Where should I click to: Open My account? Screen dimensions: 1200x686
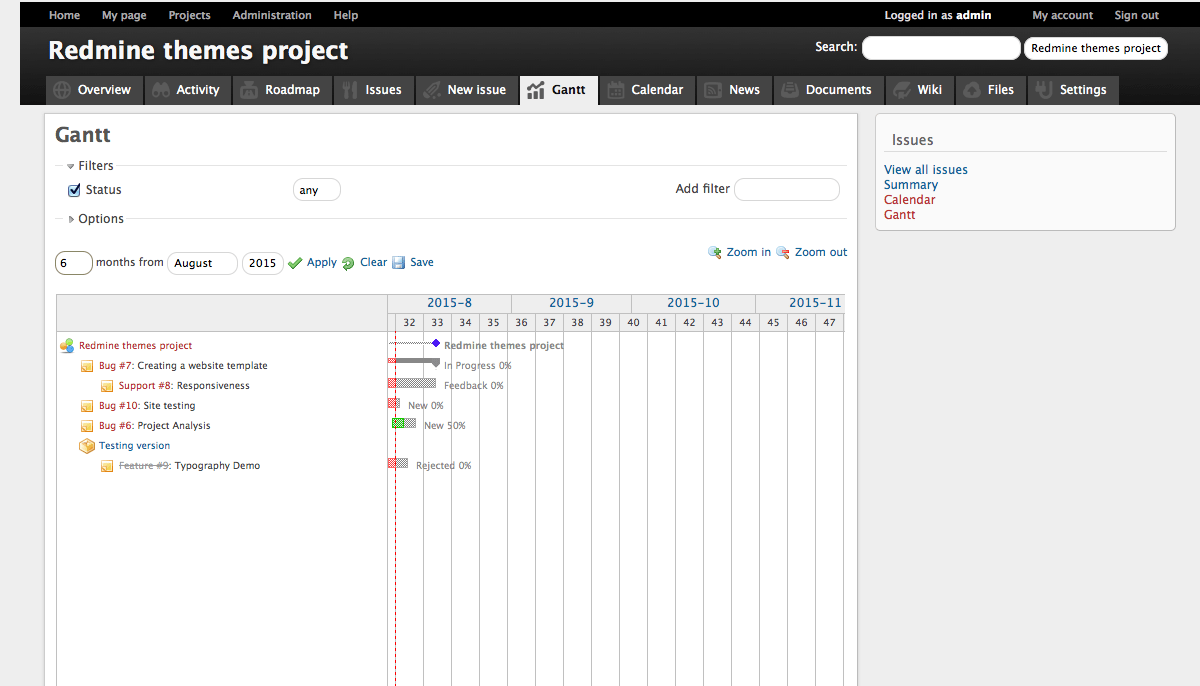pyautogui.click(x=1063, y=15)
